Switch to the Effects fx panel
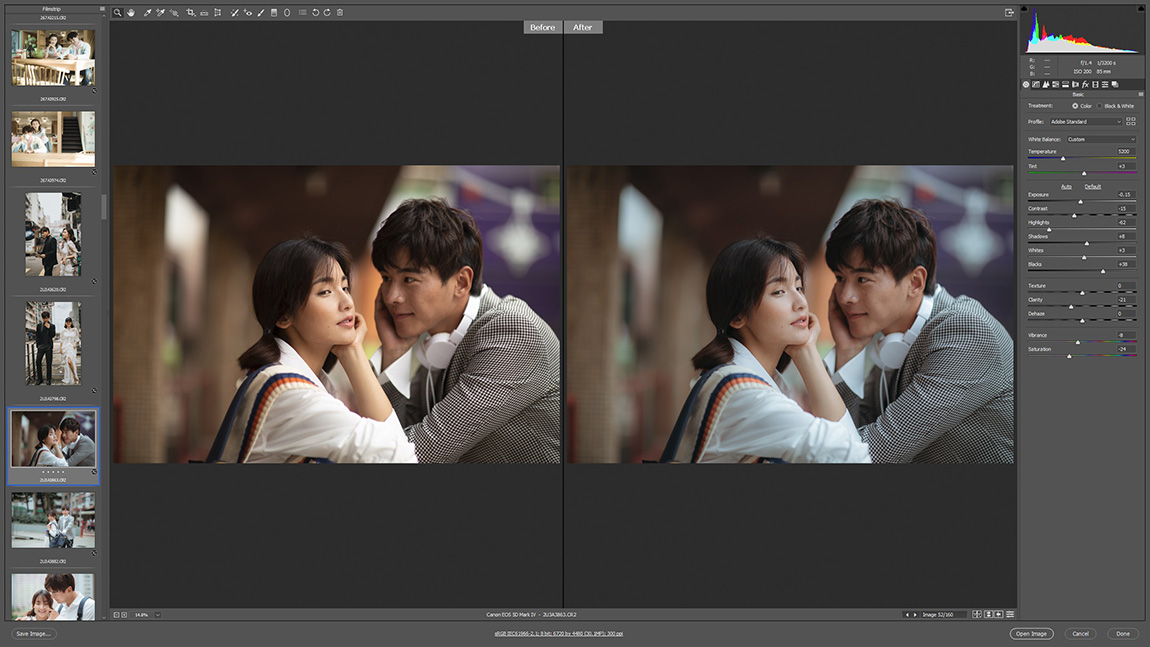The width and height of the screenshot is (1150, 647). (1085, 84)
